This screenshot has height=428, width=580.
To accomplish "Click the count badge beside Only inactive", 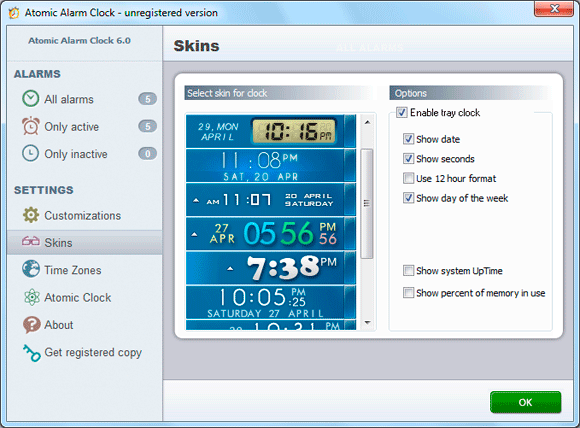I will click(148, 154).
